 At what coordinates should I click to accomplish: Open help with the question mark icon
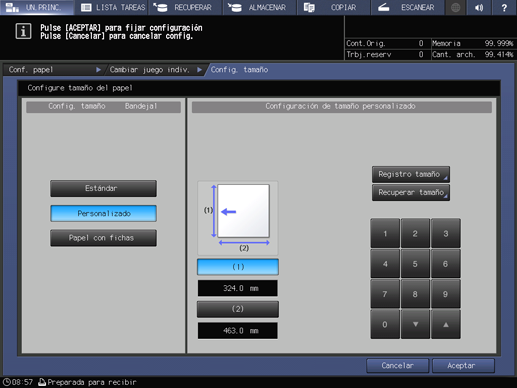(504, 7)
